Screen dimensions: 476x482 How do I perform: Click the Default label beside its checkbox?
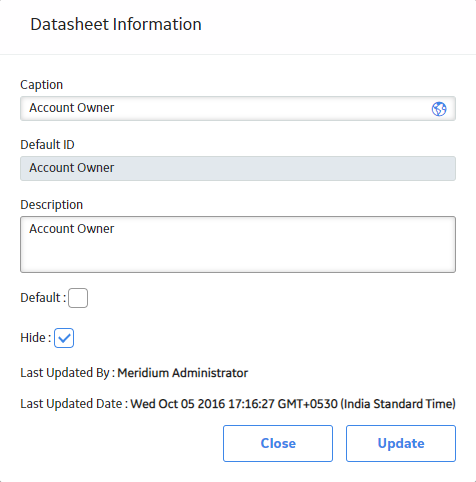tap(43, 298)
